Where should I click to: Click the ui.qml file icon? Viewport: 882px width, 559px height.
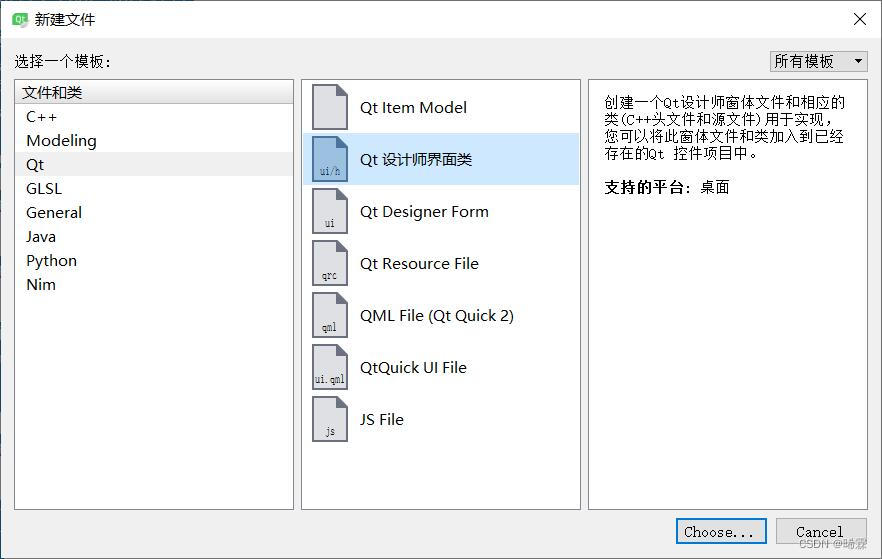pyautogui.click(x=330, y=367)
